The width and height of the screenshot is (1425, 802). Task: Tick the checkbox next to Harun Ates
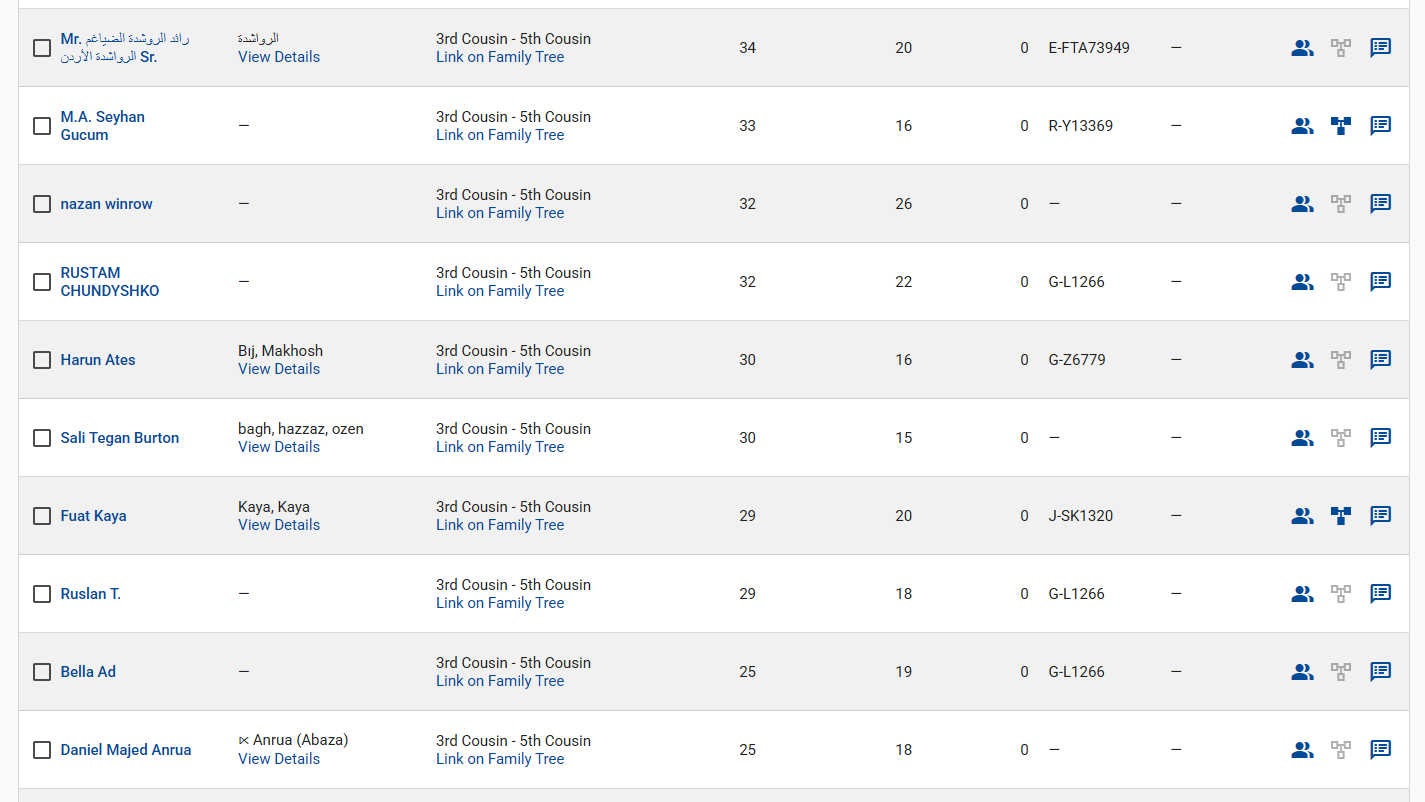[42, 360]
